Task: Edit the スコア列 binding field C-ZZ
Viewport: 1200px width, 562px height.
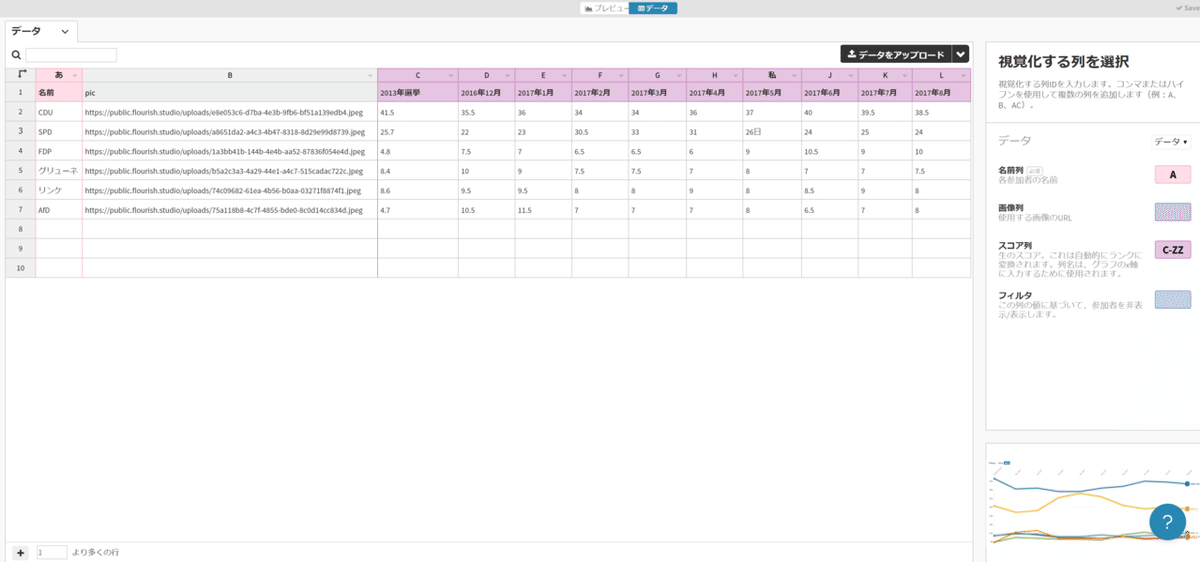Action: [1173, 250]
